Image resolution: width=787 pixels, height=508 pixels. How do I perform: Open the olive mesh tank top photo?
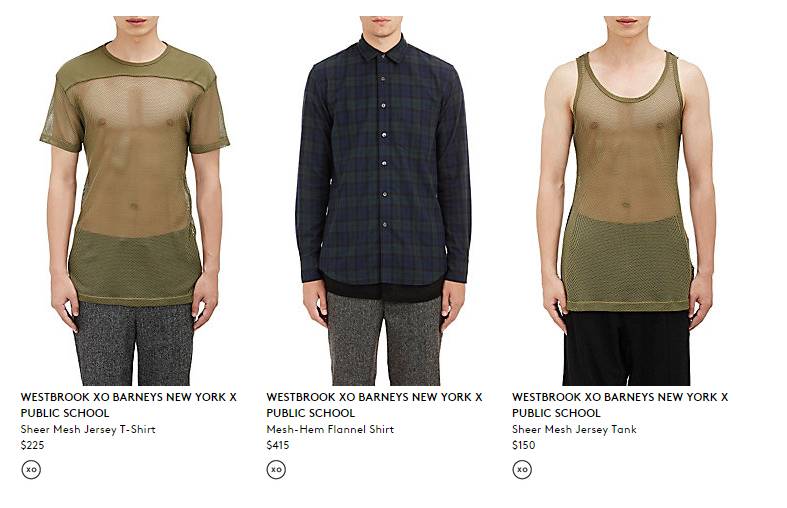tap(626, 201)
